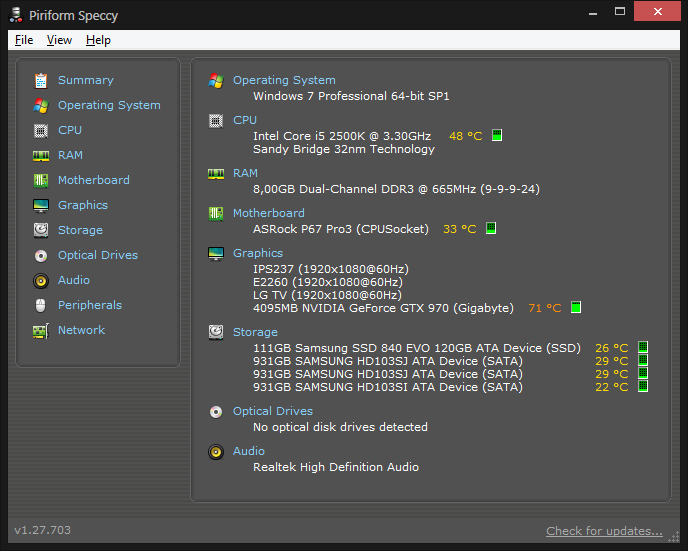Viewport: 688px width, 551px height.
Task: Click the Motherboard icon in the main panel
Action: 216,214
